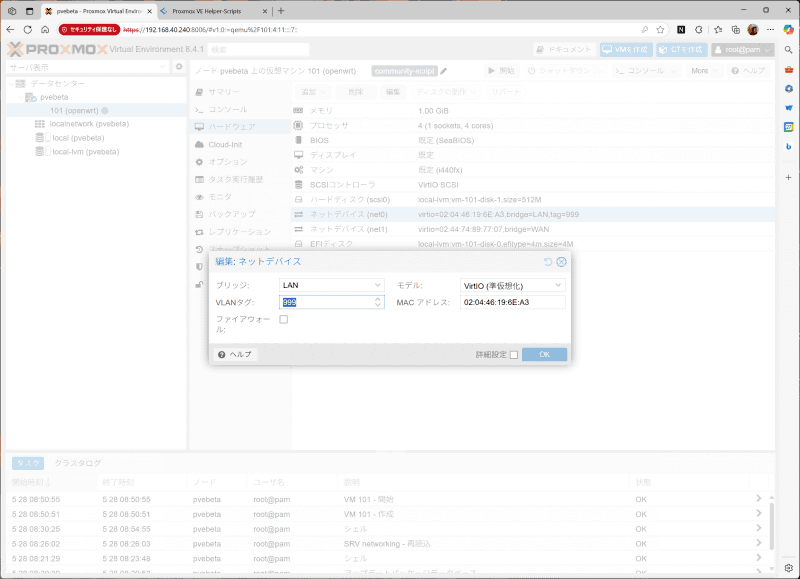
Task: Open the VM backup tab
Action: pos(240,214)
